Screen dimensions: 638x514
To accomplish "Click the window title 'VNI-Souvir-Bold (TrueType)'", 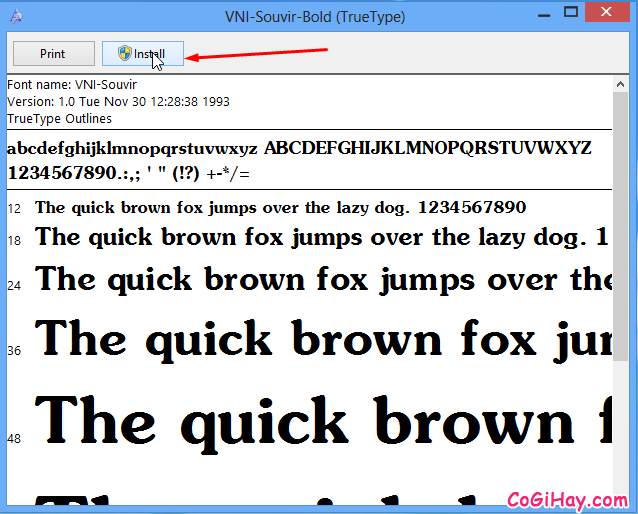I will (315, 17).
